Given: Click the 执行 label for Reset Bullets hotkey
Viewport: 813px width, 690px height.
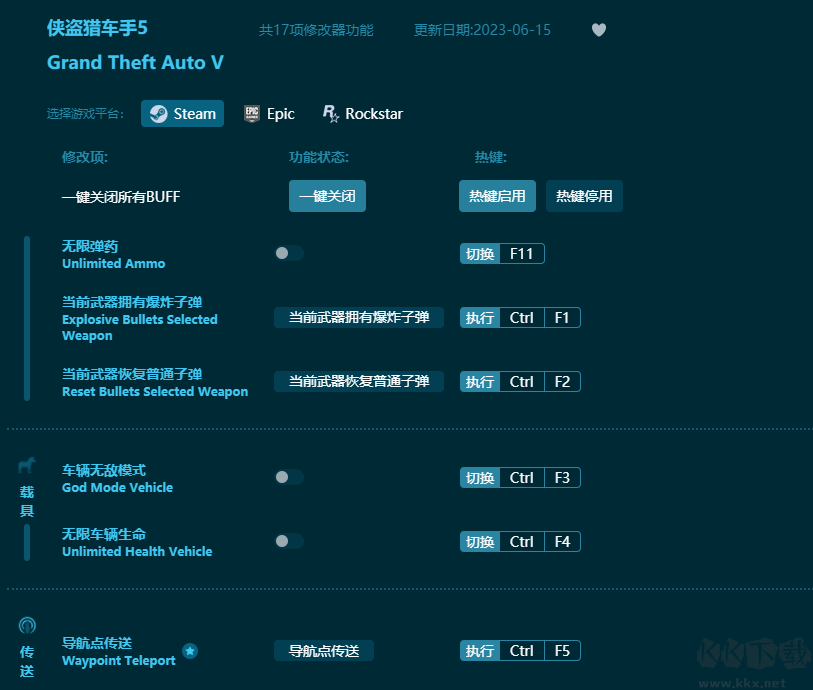Looking at the screenshot, I should click(x=480, y=382).
